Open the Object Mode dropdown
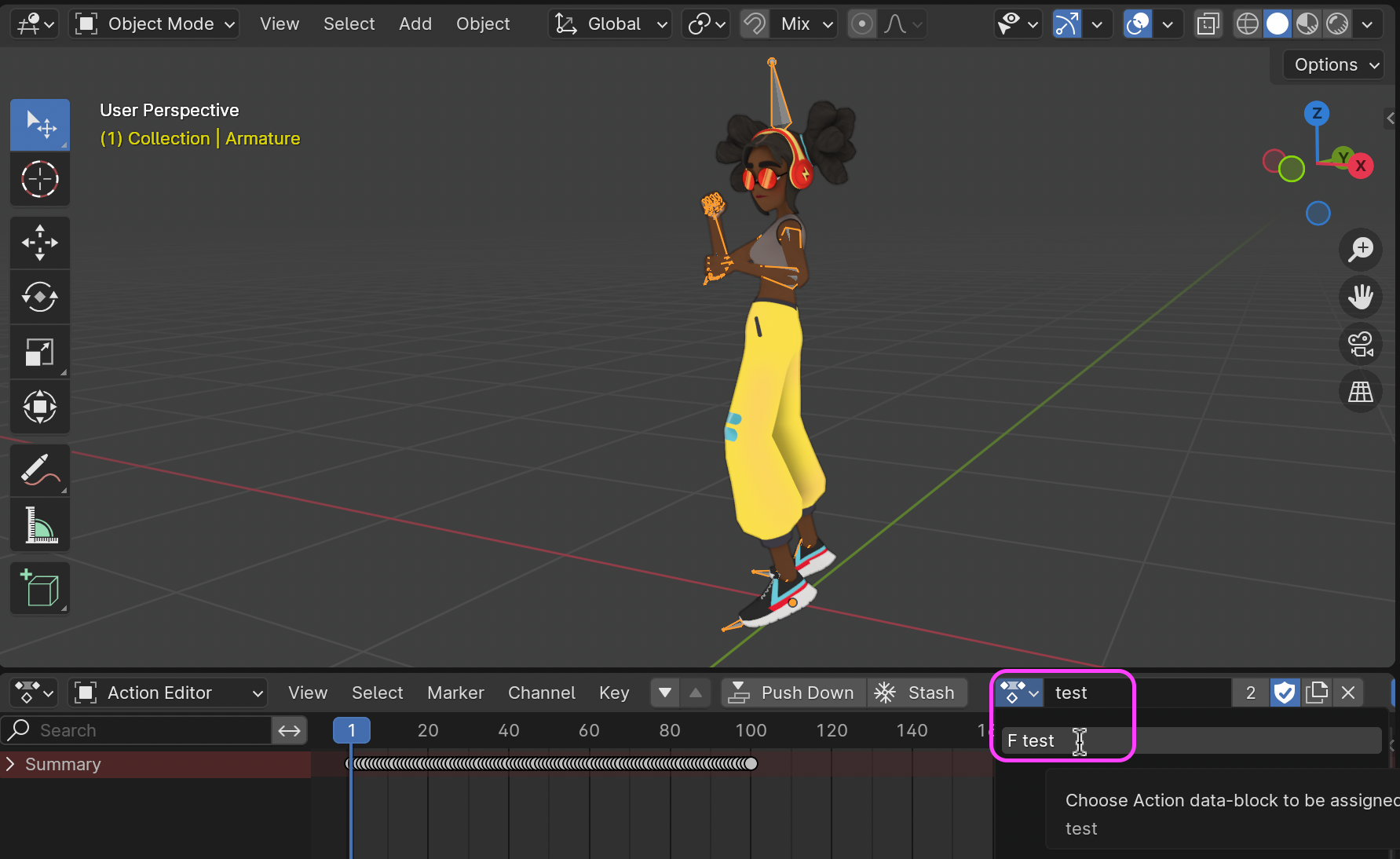 pos(154,24)
